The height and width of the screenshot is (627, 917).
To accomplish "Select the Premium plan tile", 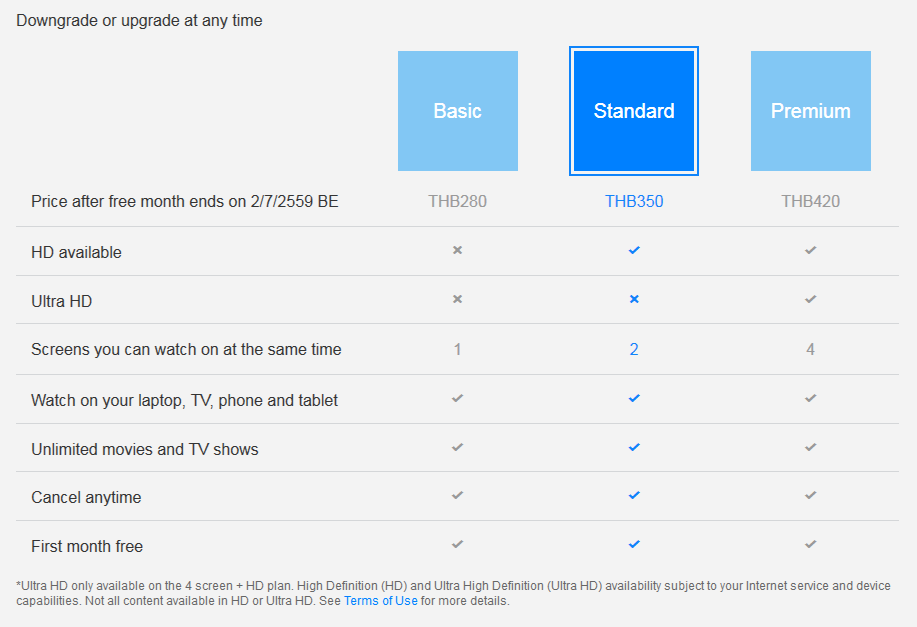I will click(x=810, y=111).
